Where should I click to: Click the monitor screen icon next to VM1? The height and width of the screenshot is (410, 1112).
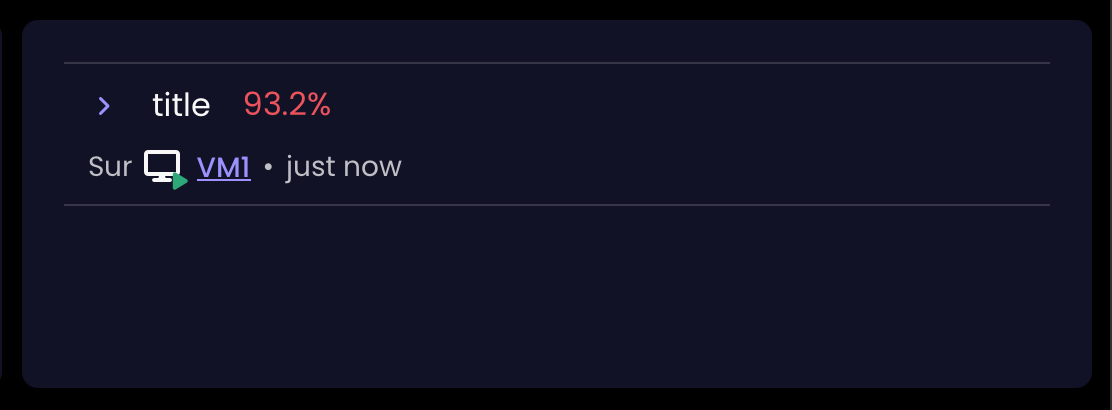pos(162,165)
